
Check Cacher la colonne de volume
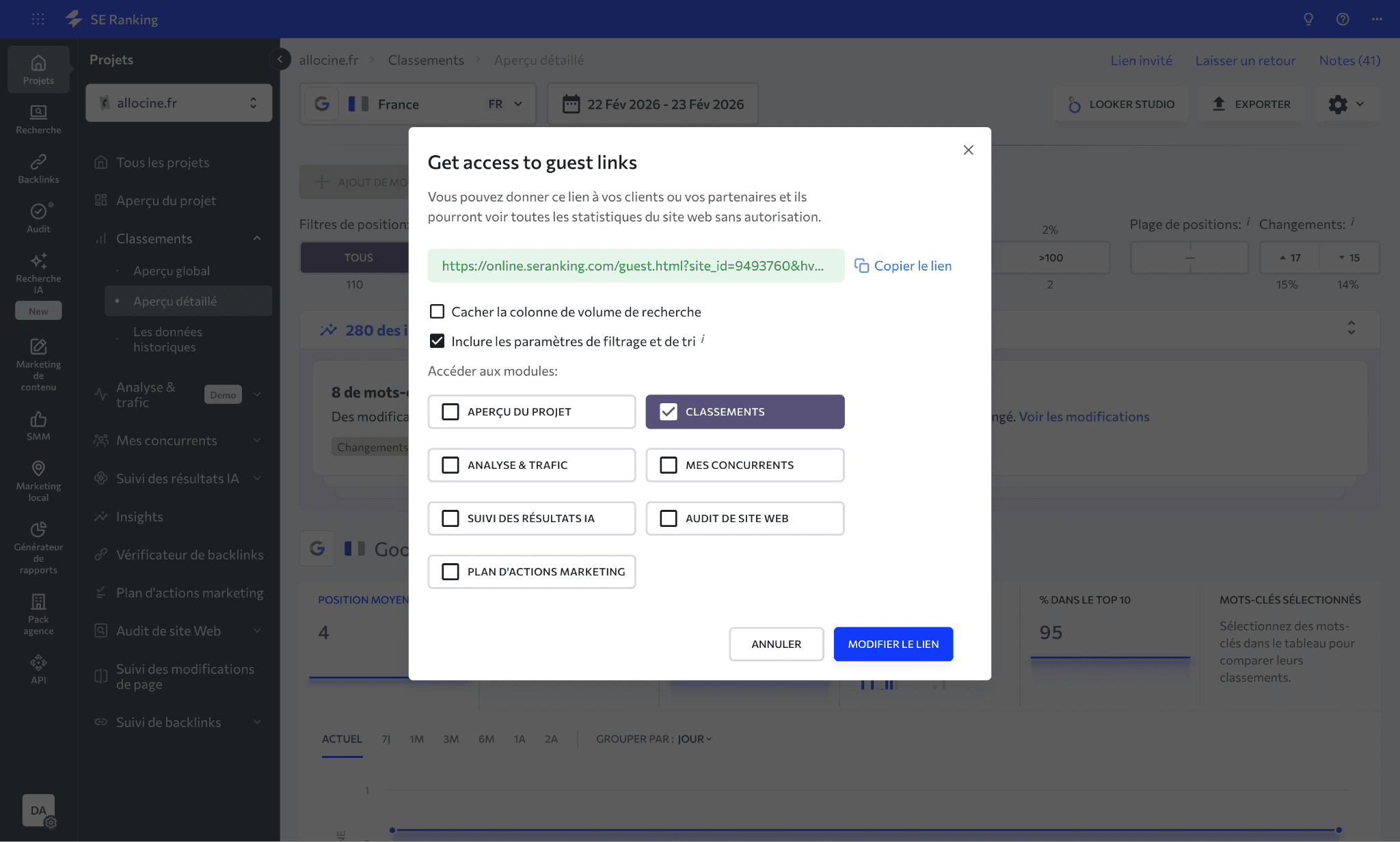pyautogui.click(x=437, y=312)
